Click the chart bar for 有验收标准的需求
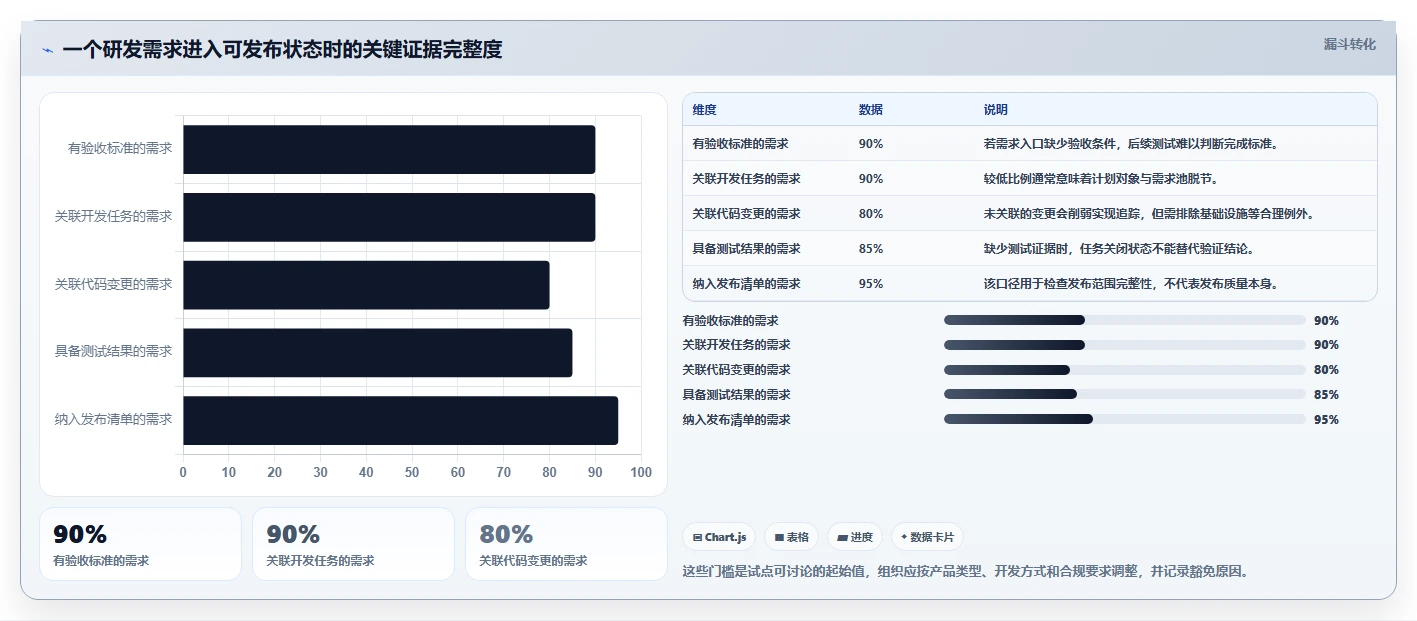This screenshot has width=1417, height=621. pos(389,149)
